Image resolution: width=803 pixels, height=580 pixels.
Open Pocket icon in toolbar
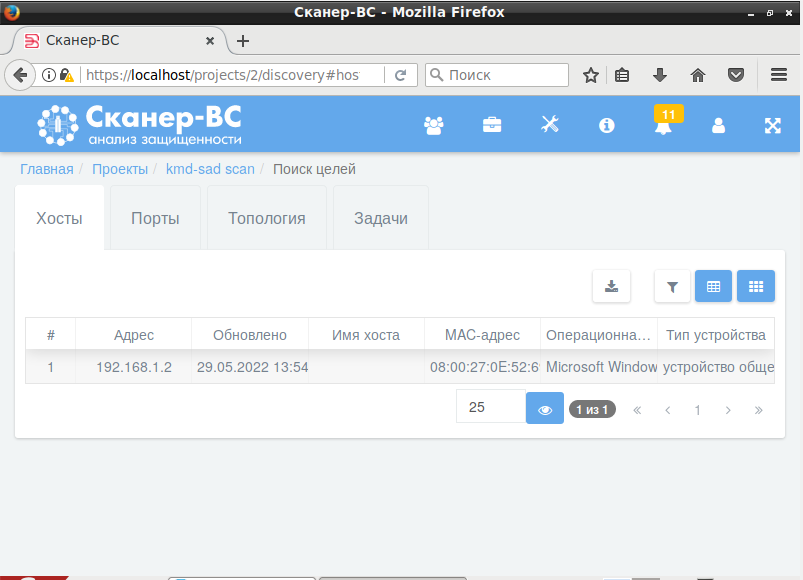(x=736, y=75)
